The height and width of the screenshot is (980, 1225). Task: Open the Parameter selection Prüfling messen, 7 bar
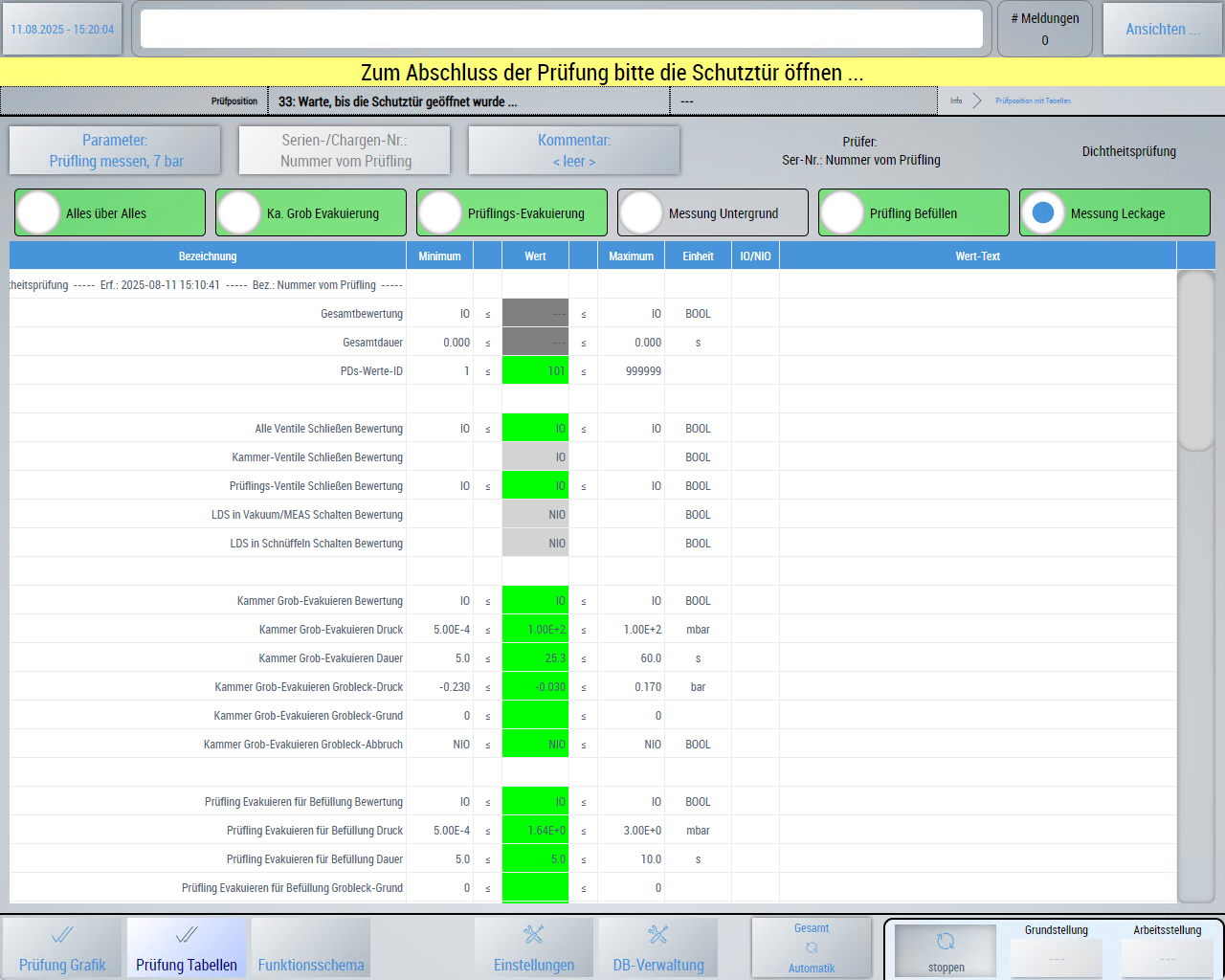pyautogui.click(x=115, y=151)
